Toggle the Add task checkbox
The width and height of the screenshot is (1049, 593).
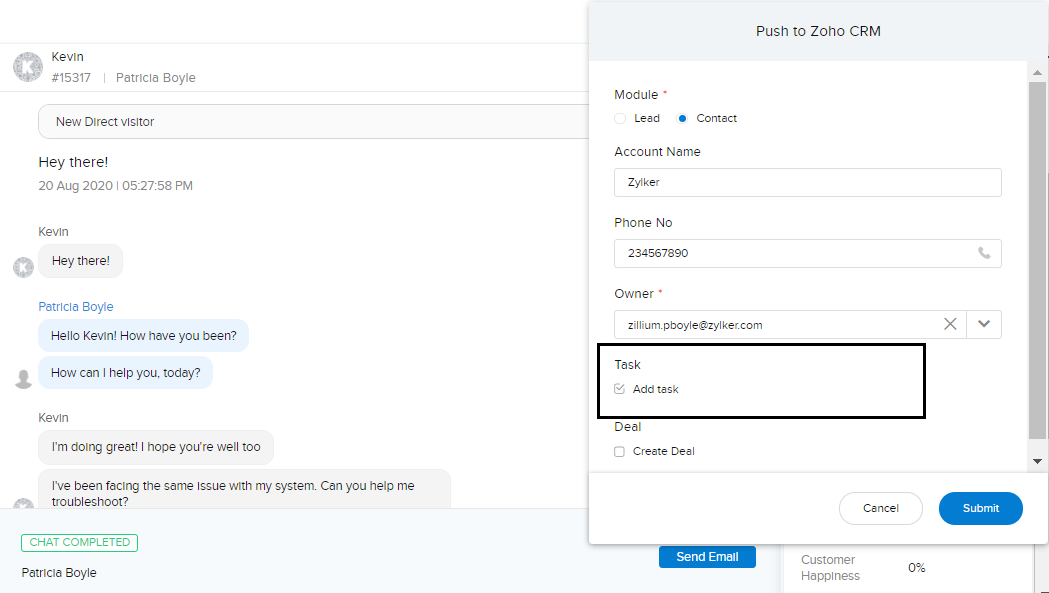pos(620,389)
